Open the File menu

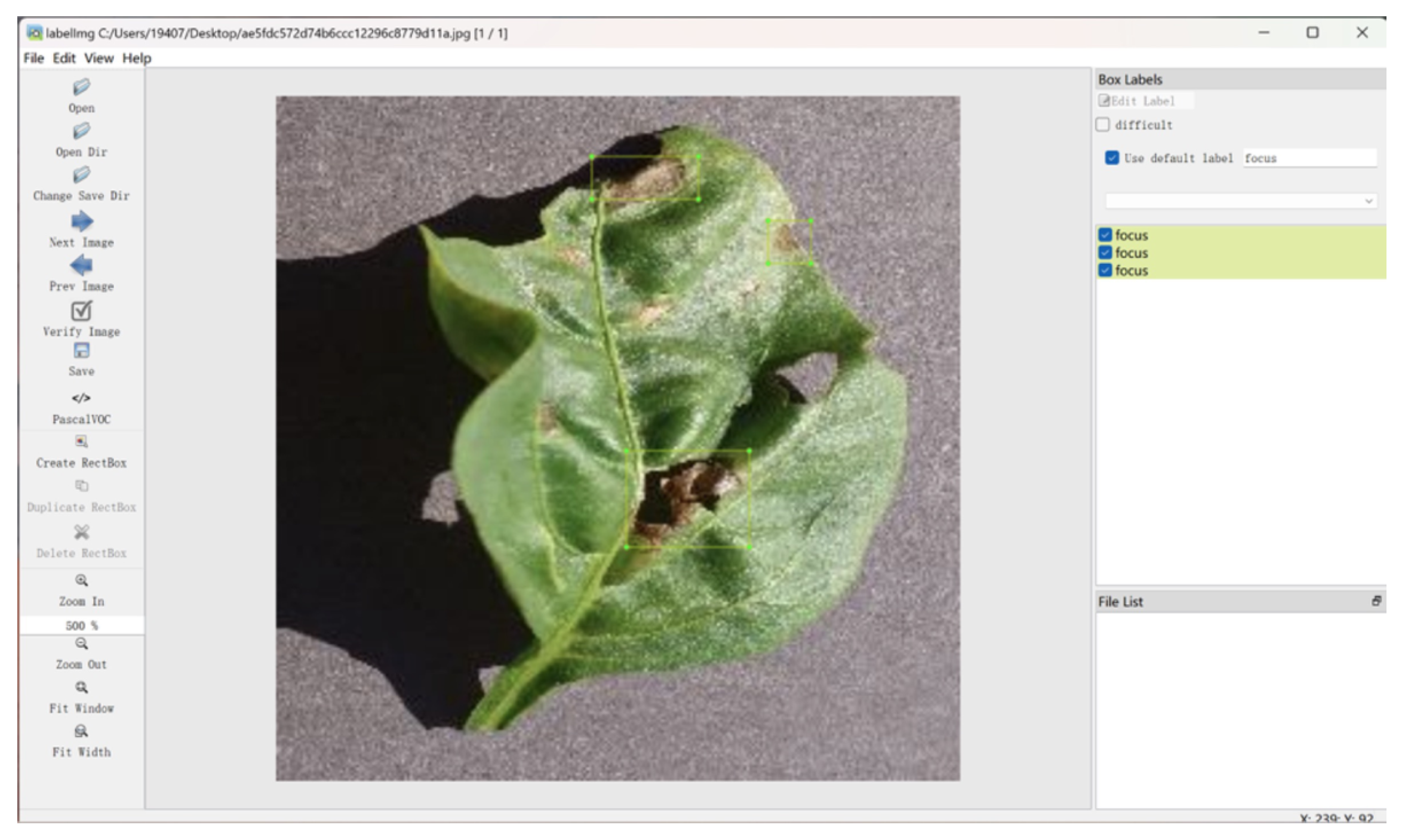pyautogui.click(x=33, y=58)
